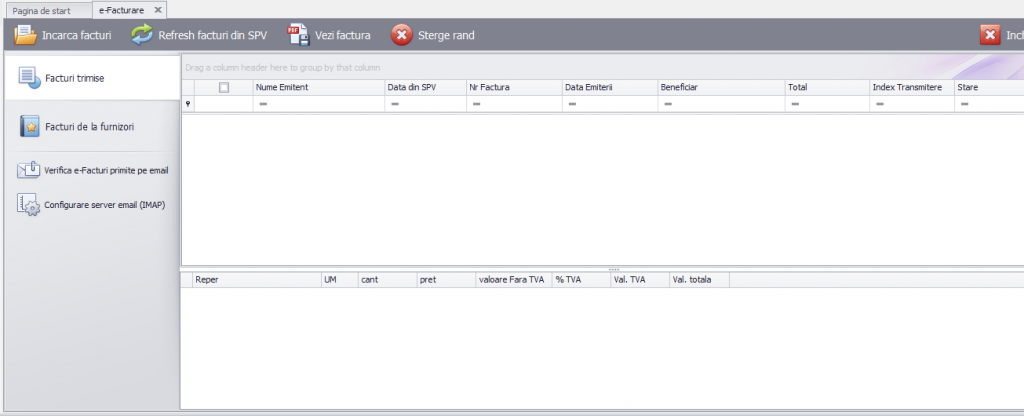Open the Vezi factura PDF icon
Viewport: 1024px width, 416px height.
(x=298, y=35)
